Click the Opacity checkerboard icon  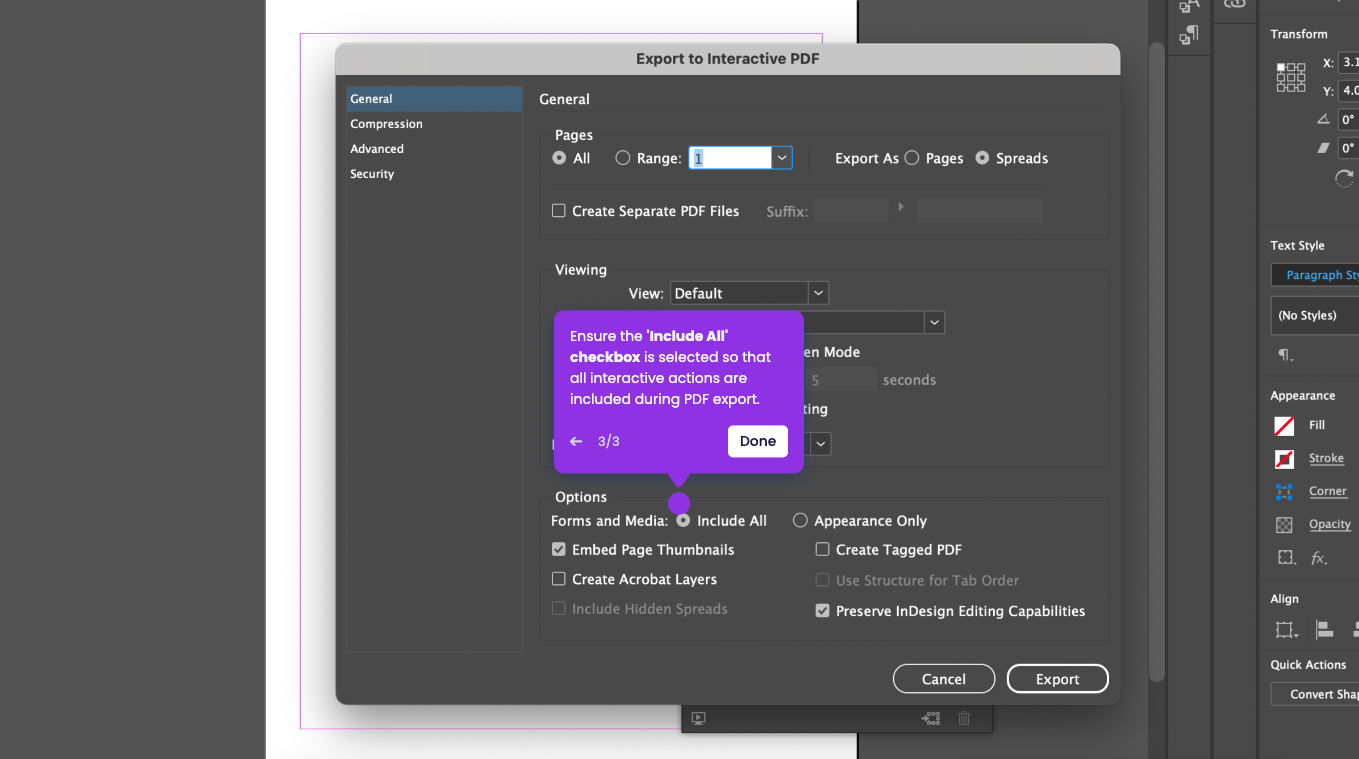click(1284, 525)
